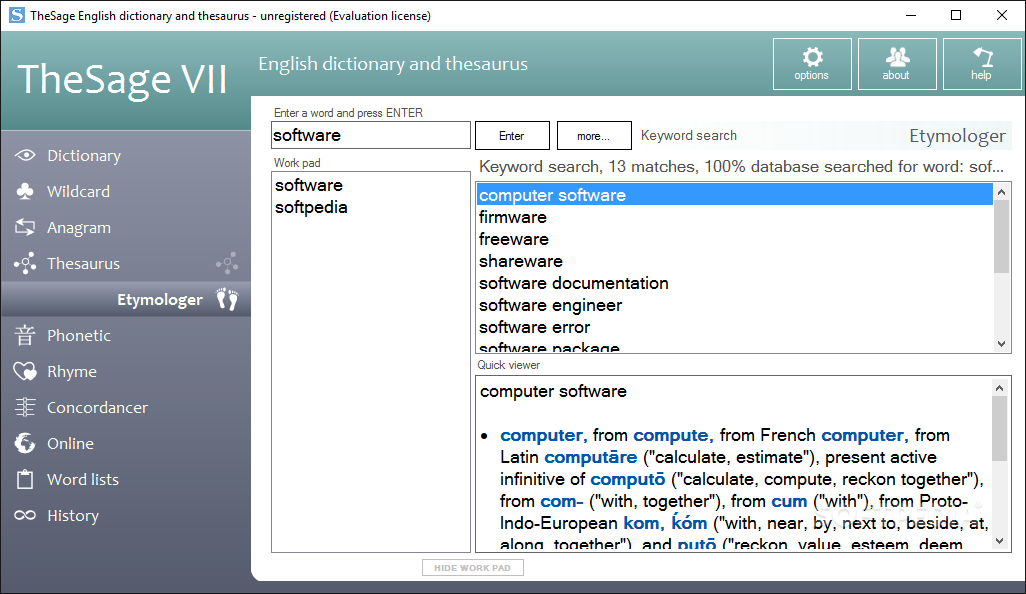Open the Rhyme search
The image size is (1026, 594).
72,372
